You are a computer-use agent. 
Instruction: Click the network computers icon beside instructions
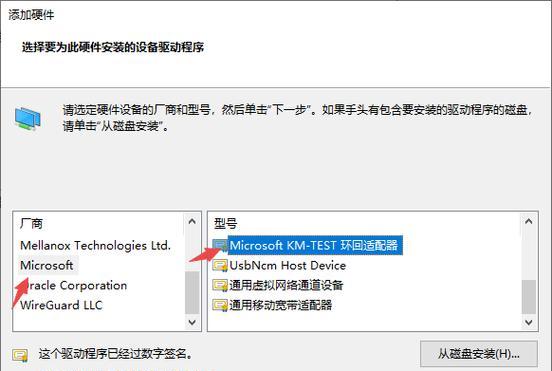[27, 119]
